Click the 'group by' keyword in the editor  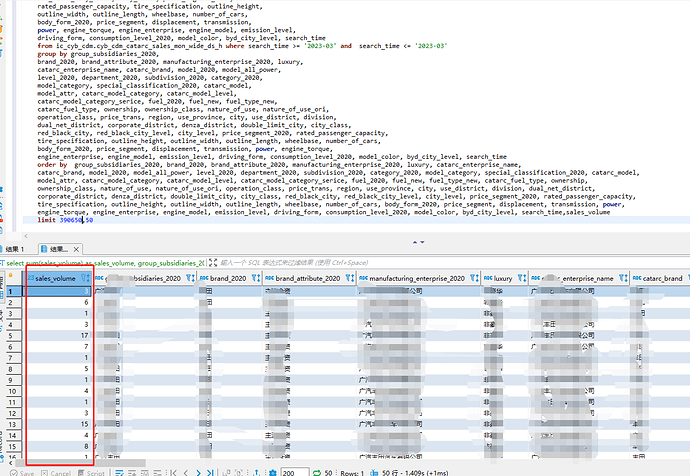52,54
